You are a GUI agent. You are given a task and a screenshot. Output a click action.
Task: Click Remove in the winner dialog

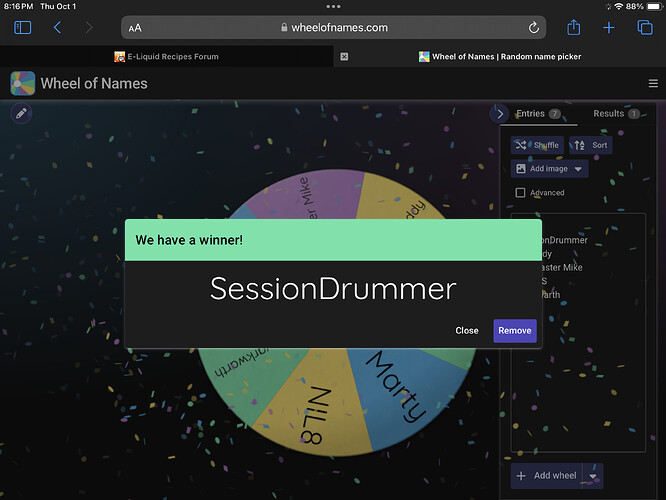[x=515, y=331]
